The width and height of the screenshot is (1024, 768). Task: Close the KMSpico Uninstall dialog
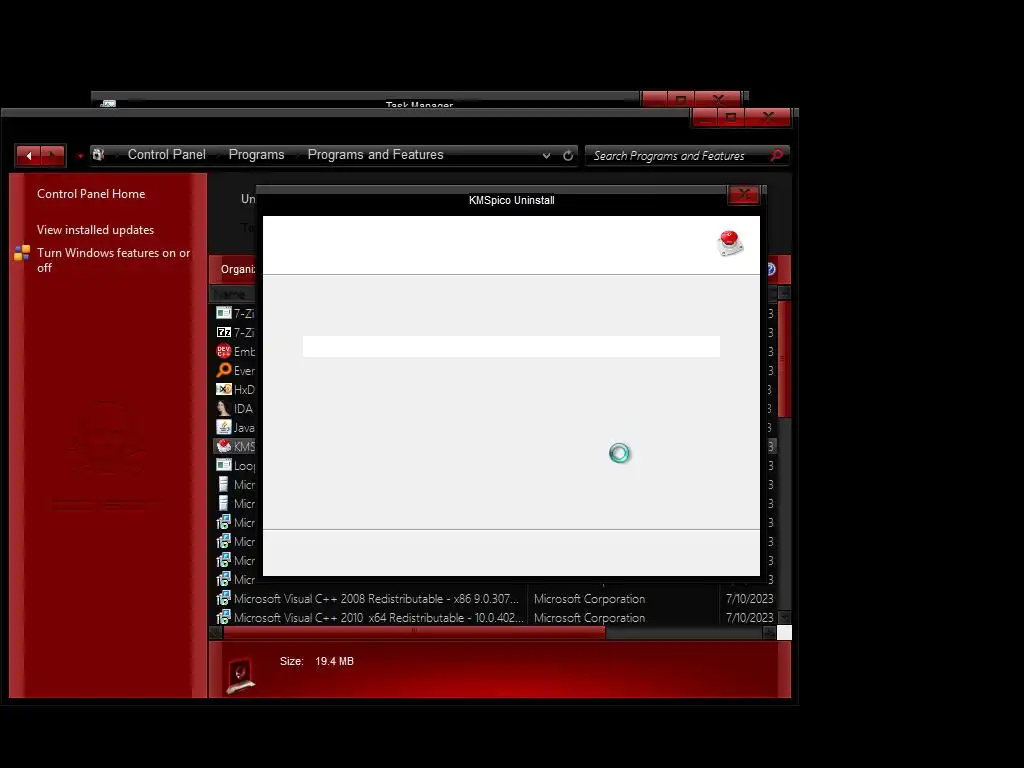tap(743, 195)
